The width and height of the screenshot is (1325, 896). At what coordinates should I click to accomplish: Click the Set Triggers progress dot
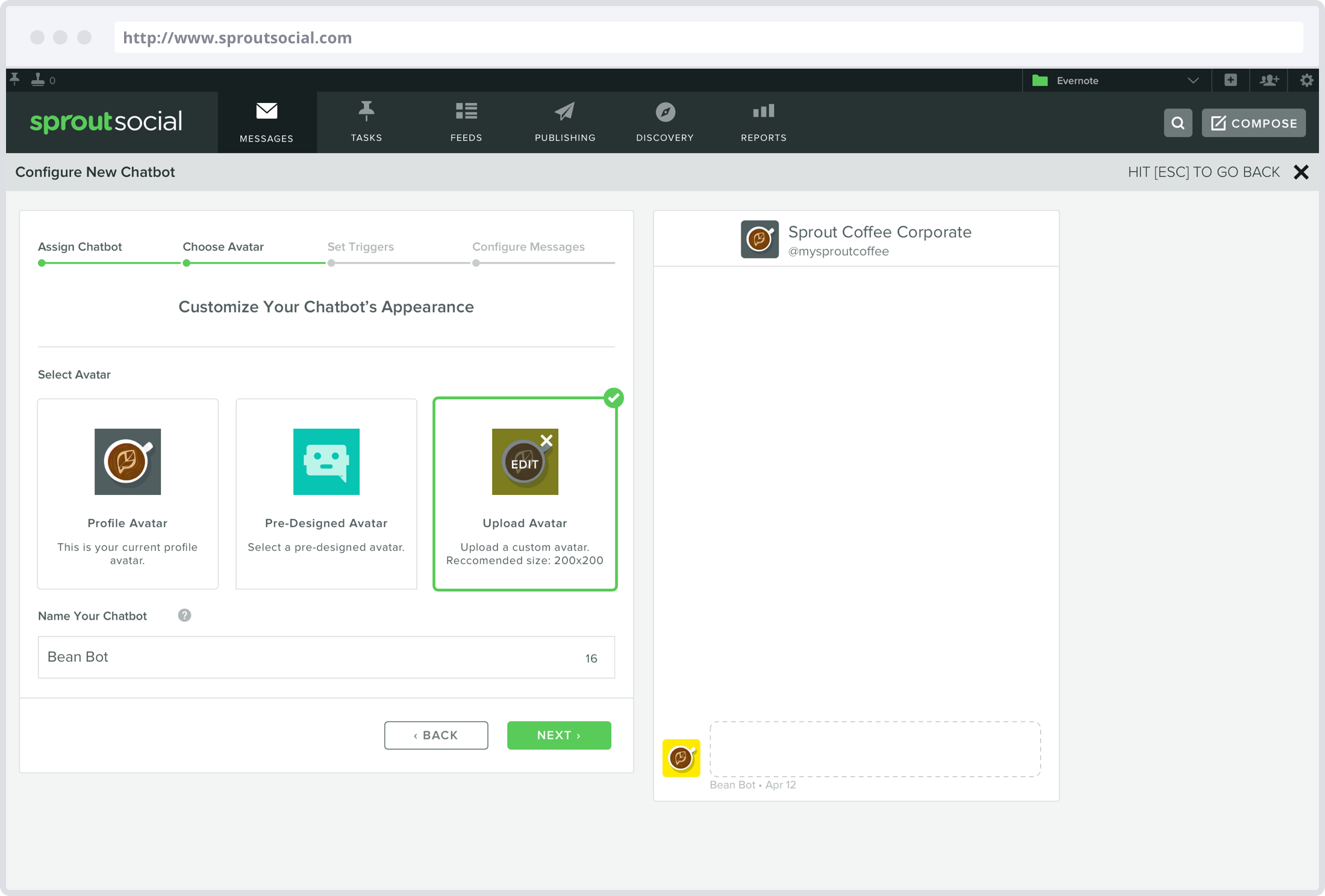(331, 263)
